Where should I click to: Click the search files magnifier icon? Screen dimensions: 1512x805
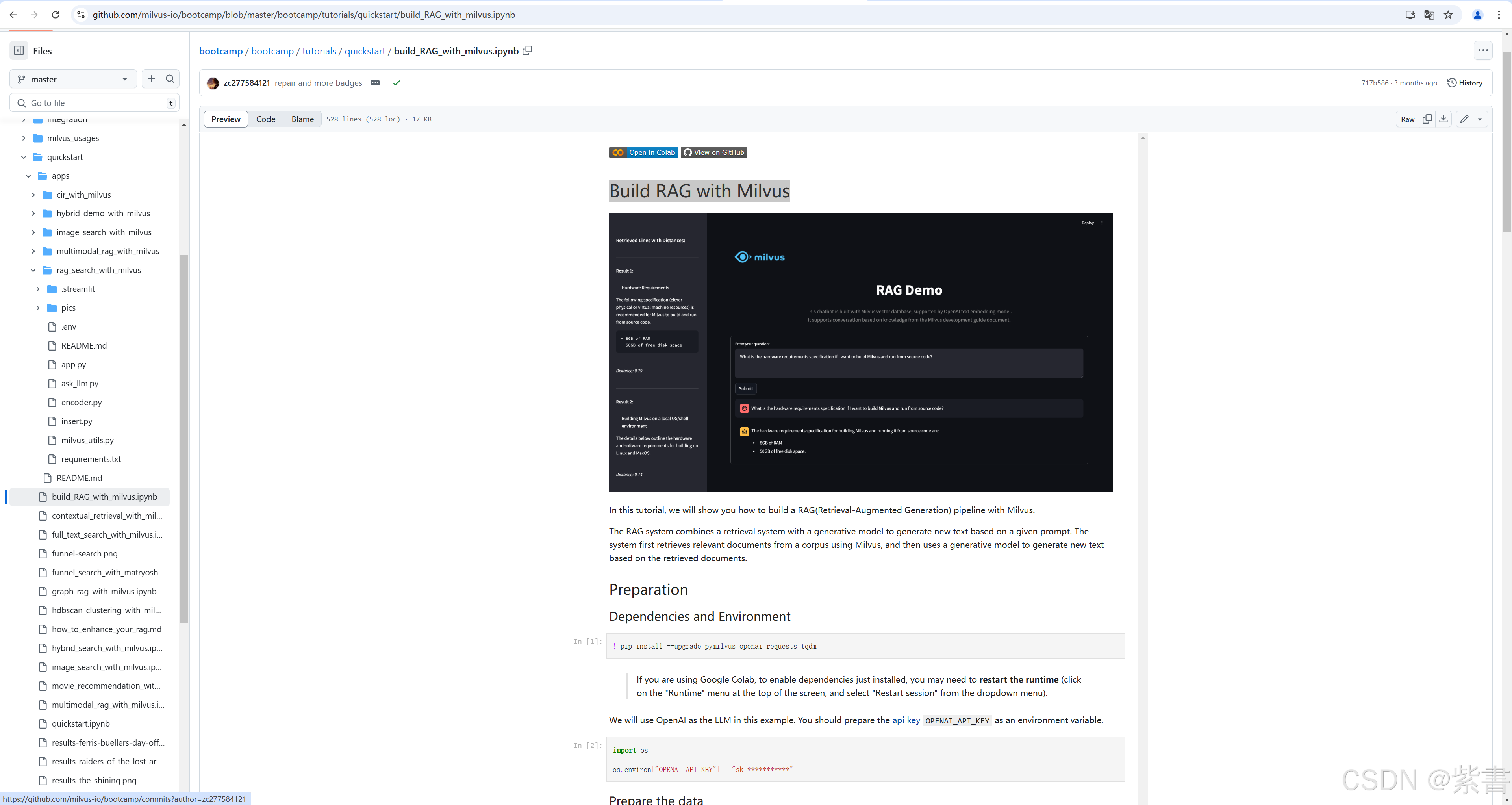(170, 79)
